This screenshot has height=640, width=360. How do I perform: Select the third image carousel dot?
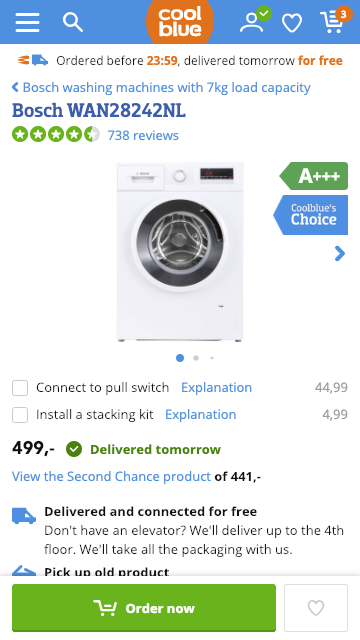pos(212,358)
